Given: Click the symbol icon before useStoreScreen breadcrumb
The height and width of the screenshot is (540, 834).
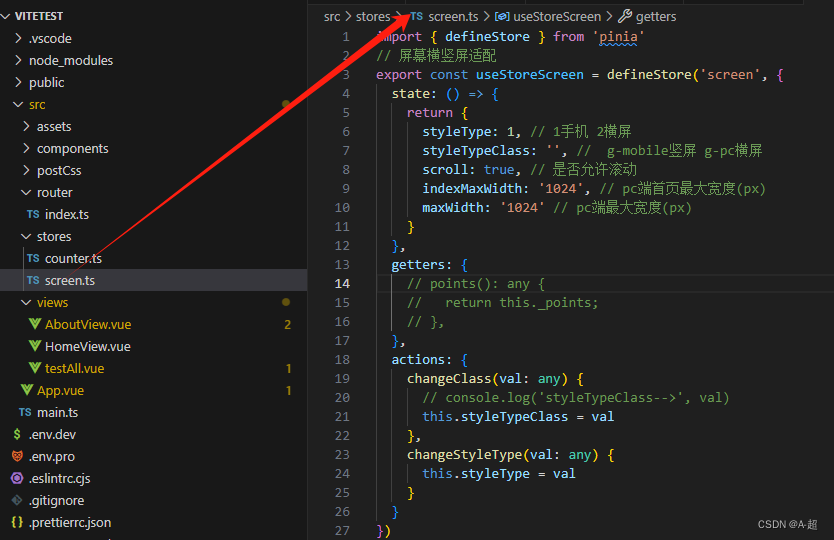Looking at the screenshot, I should 502,16.
